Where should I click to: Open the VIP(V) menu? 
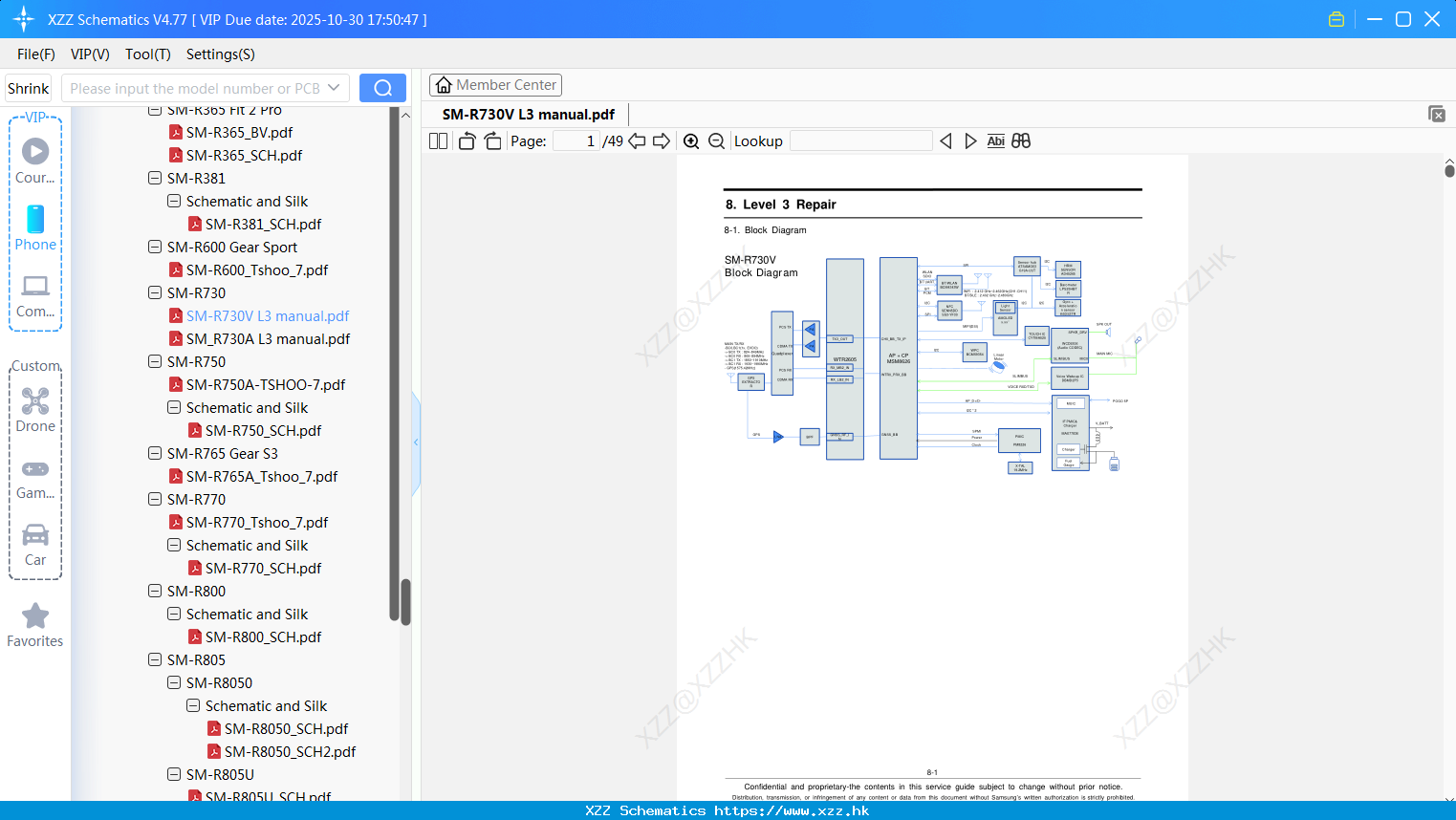click(x=90, y=54)
